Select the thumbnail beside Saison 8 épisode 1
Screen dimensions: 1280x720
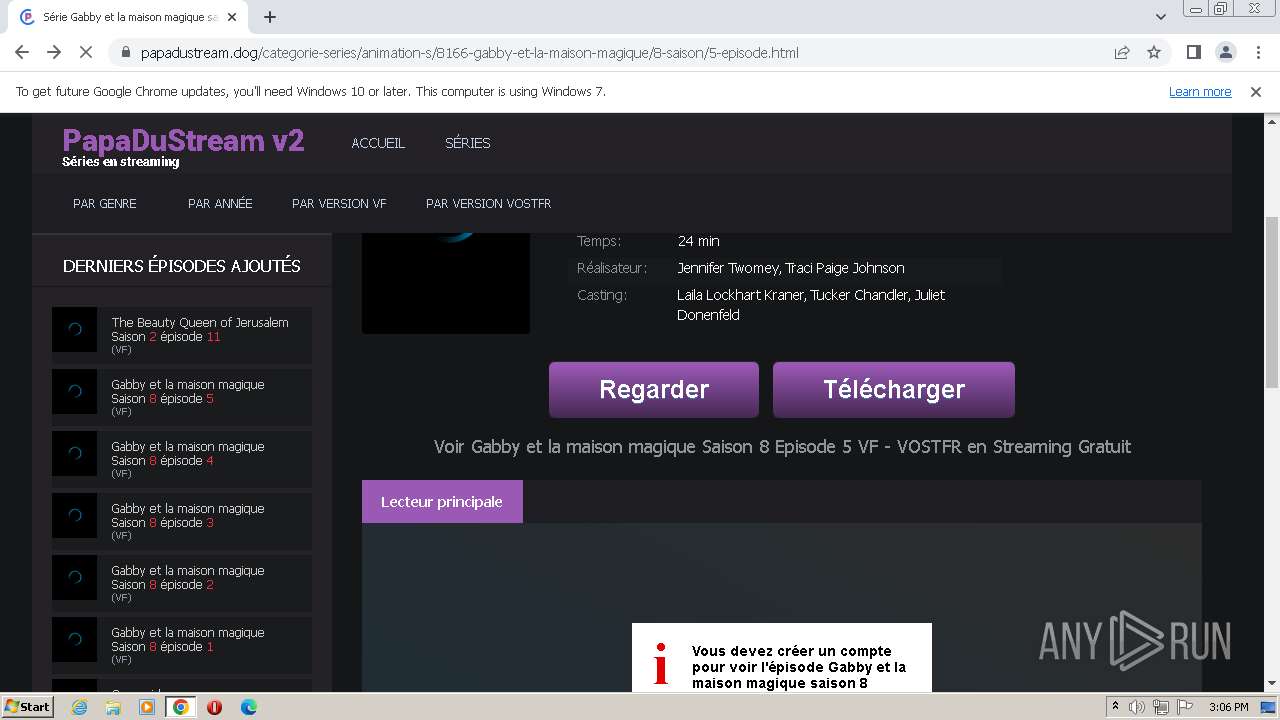coord(75,639)
